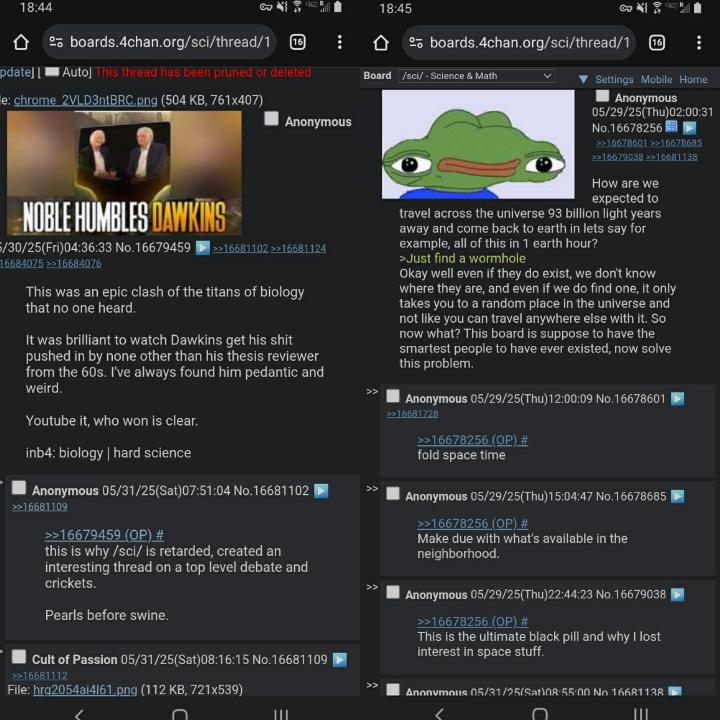Open the /sci/ - Science & Math board dropdown
The width and height of the screenshot is (720, 720).
(476, 76)
